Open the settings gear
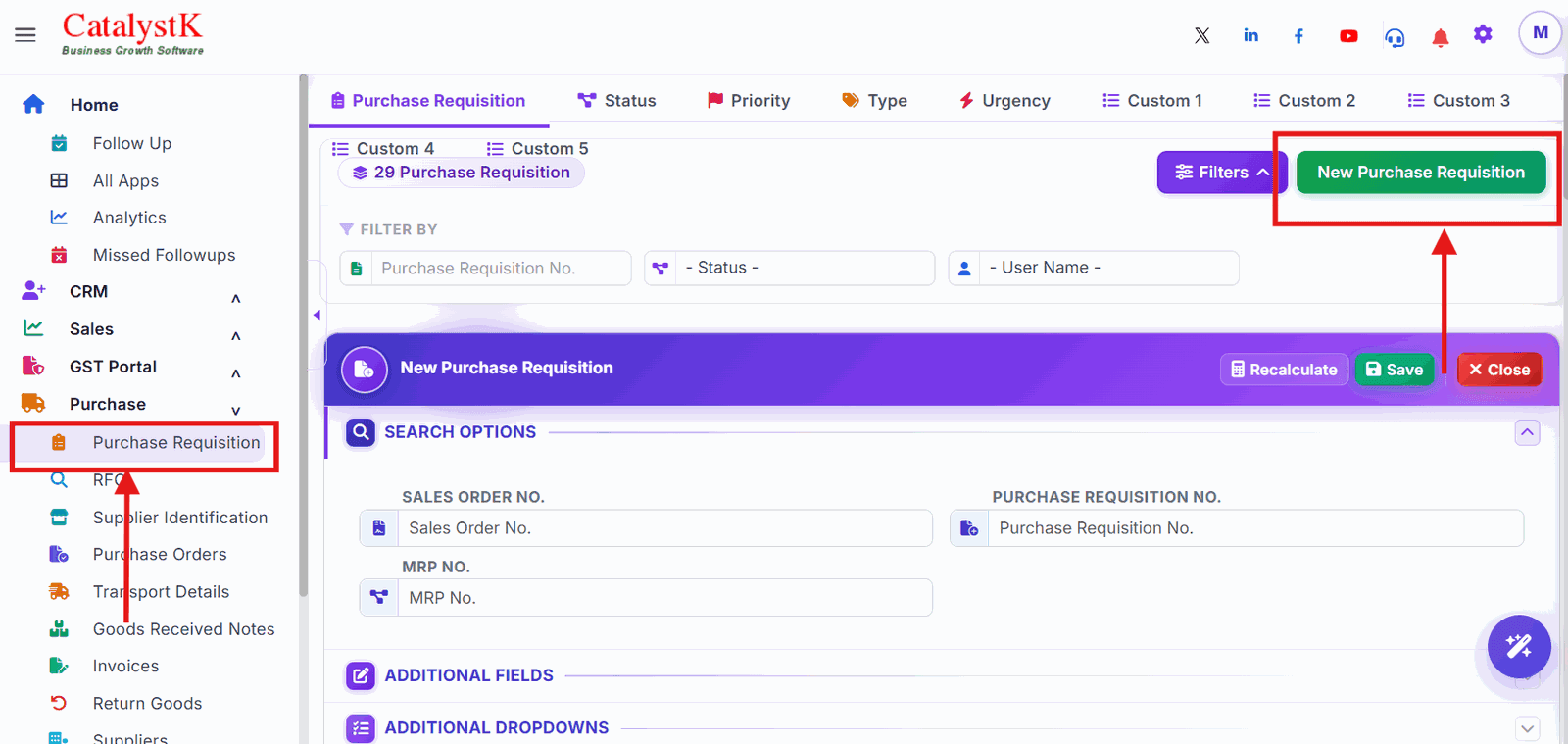This screenshot has width=1568, height=744. (1483, 34)
